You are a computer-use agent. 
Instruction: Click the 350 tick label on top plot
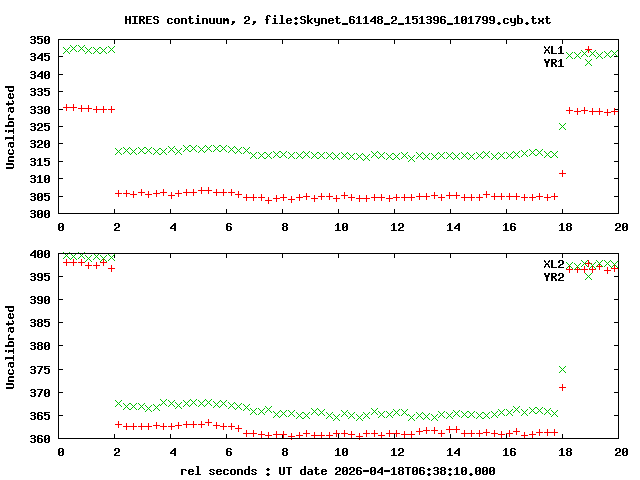40,40
